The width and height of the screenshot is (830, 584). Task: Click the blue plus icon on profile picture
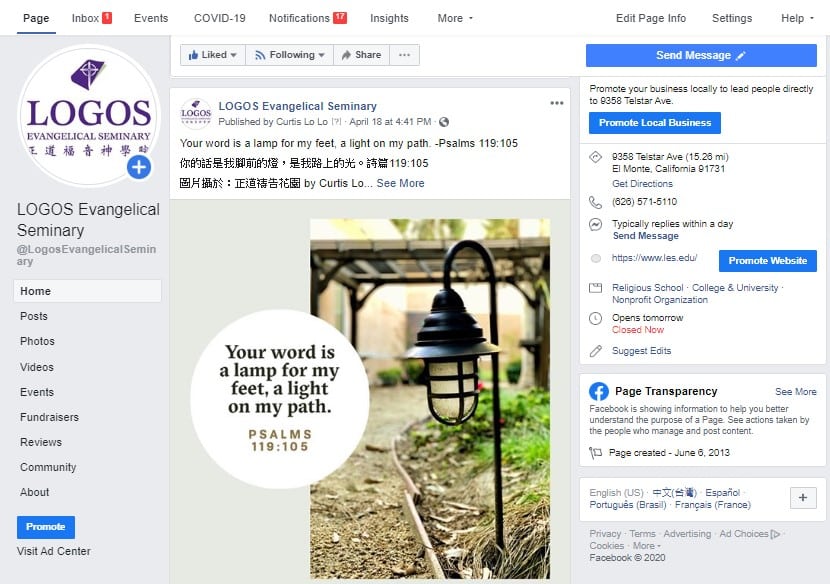(x=139, y=167)
